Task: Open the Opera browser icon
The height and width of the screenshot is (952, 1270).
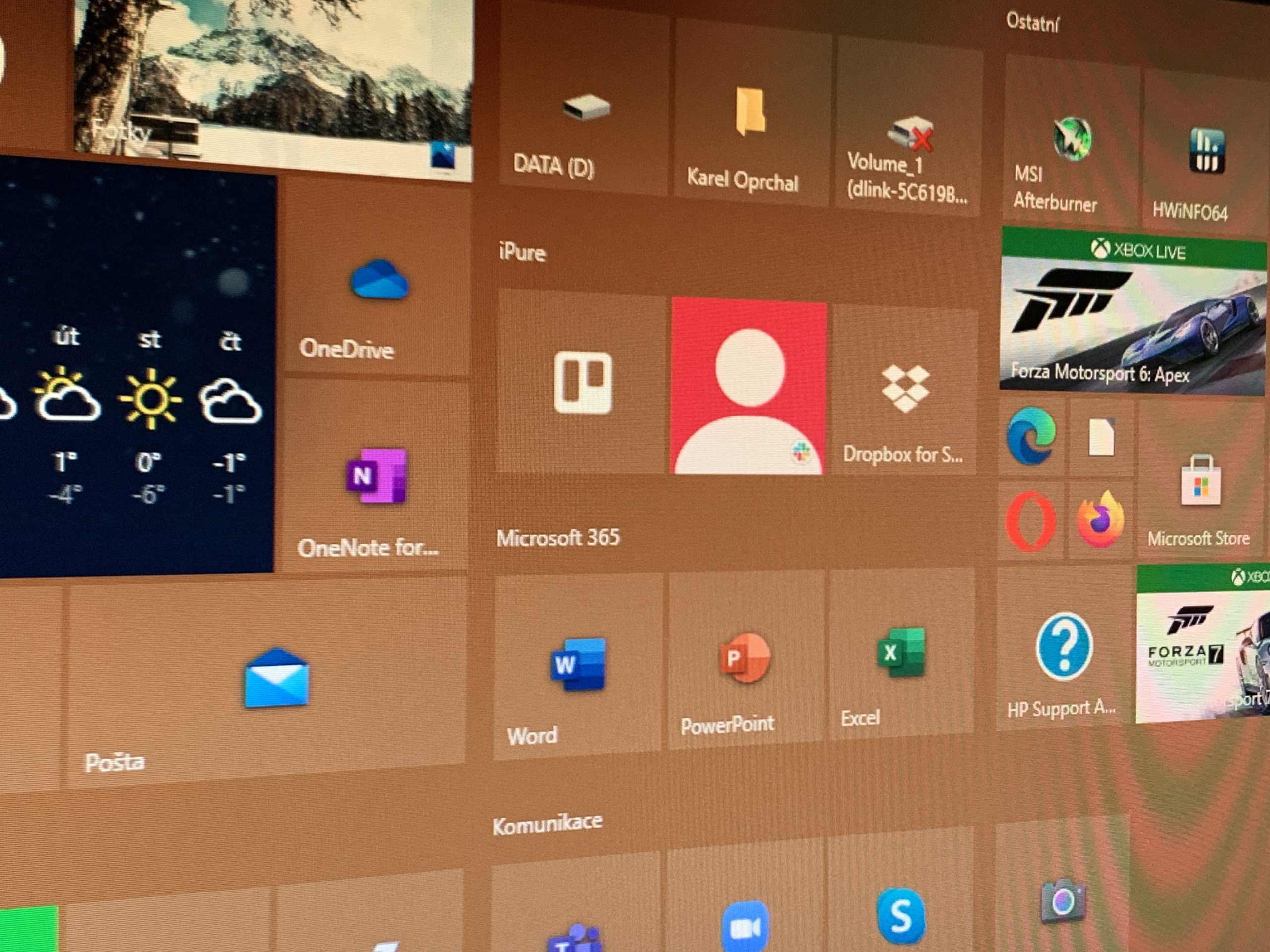Action: coord(1030,521)
